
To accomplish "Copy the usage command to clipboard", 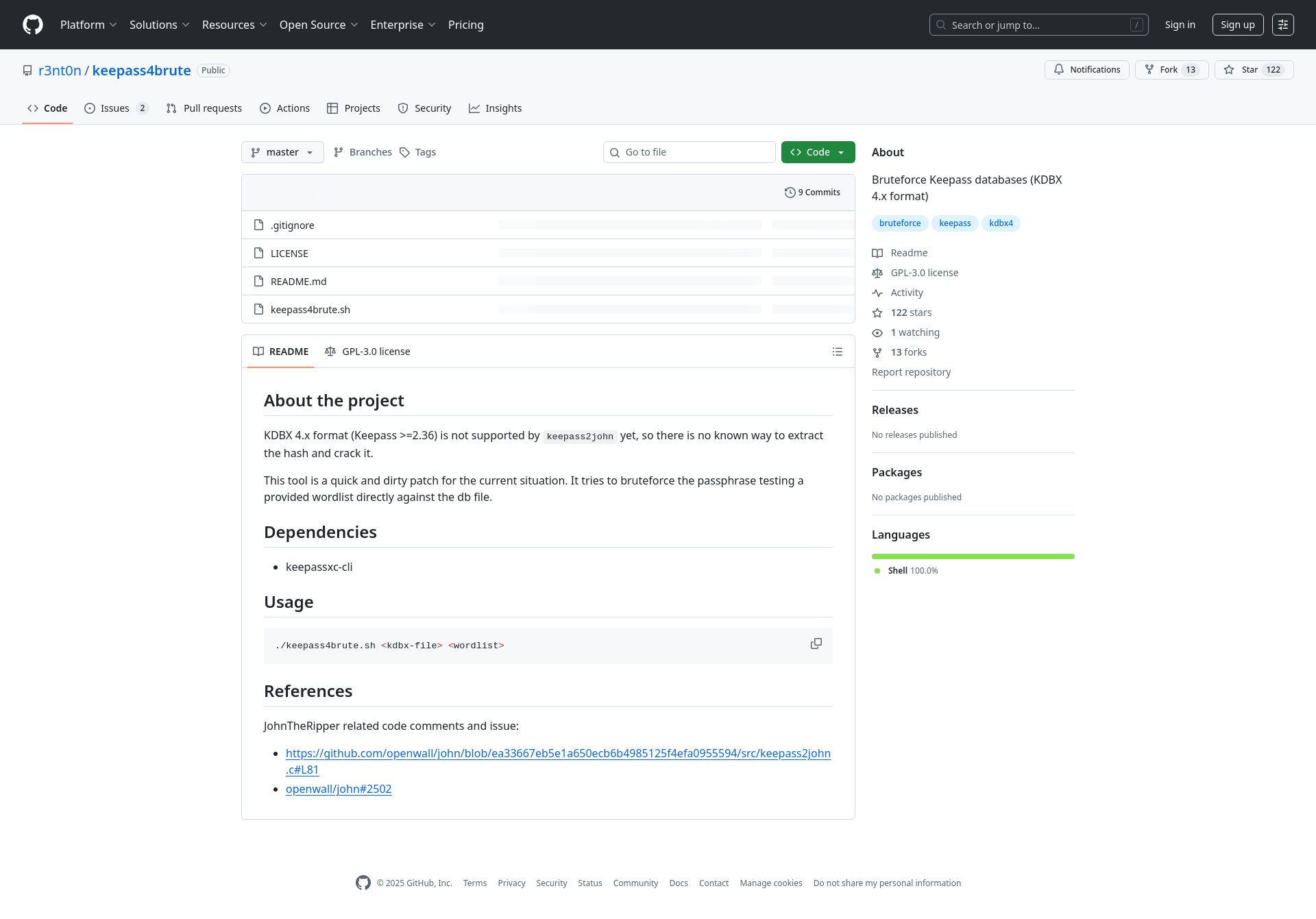I will click(x=816, y=644).
